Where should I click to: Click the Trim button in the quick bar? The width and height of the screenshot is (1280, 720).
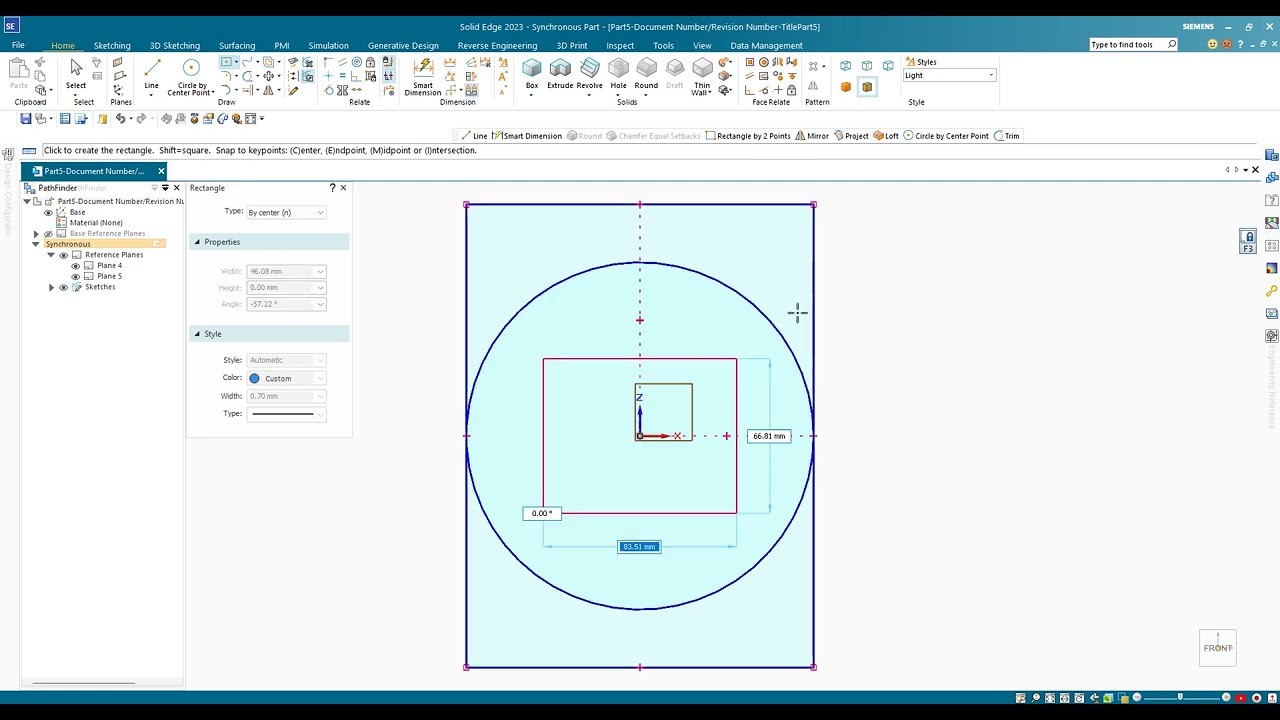pyautogui.click(x=1007, y=136)
